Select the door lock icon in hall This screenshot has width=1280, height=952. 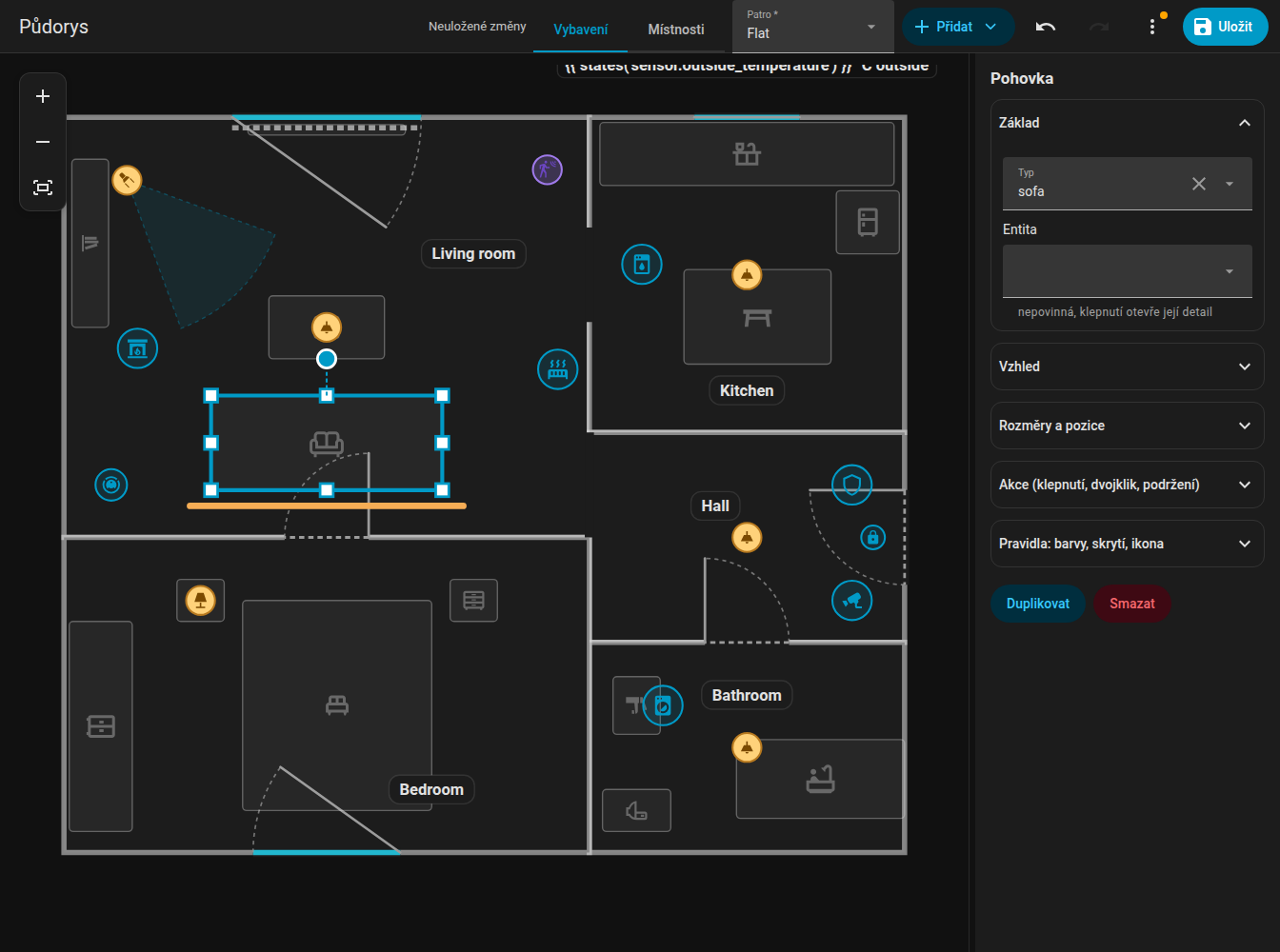[x=873, y=538]
